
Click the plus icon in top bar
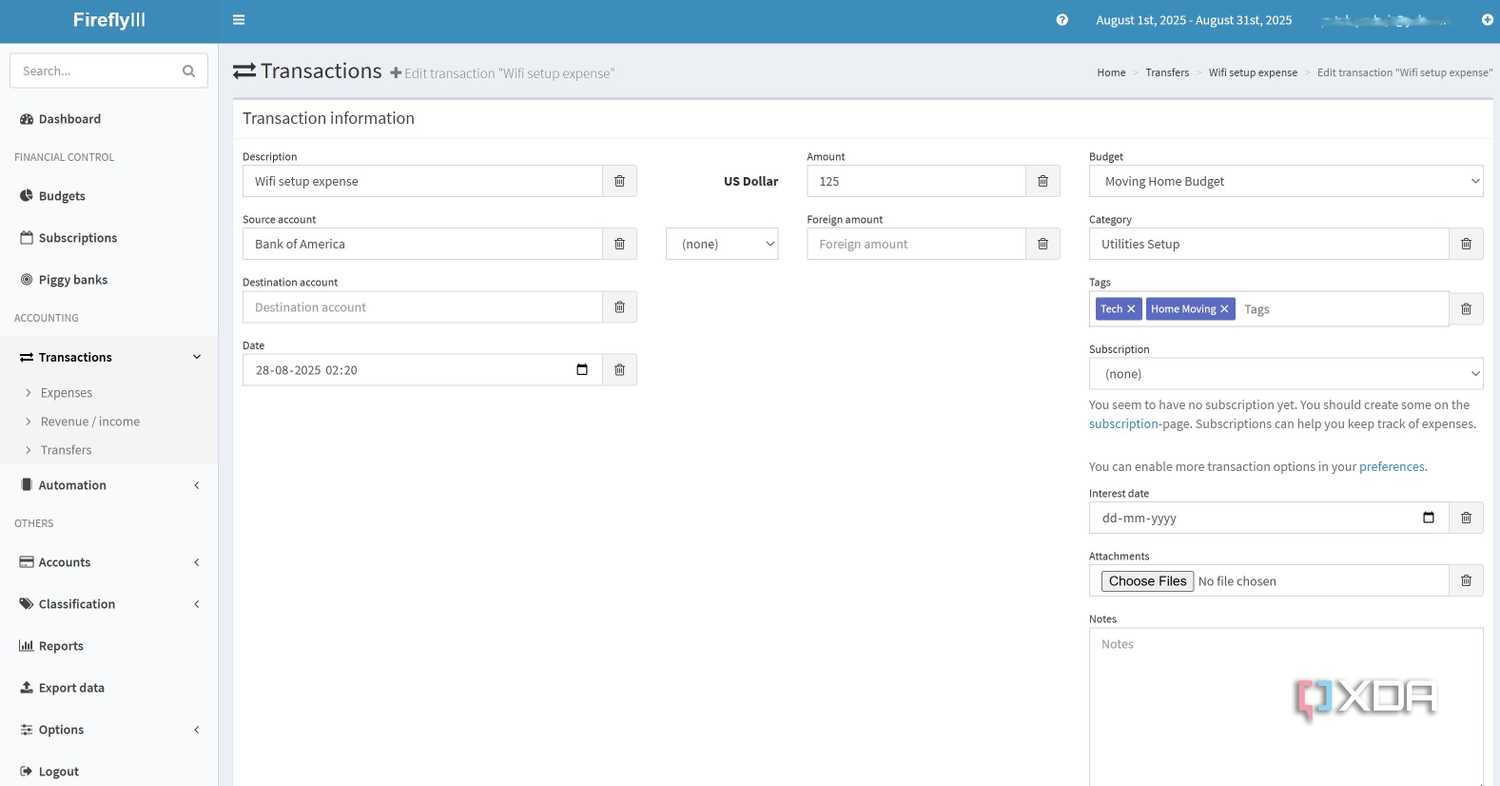[1487, 20]
